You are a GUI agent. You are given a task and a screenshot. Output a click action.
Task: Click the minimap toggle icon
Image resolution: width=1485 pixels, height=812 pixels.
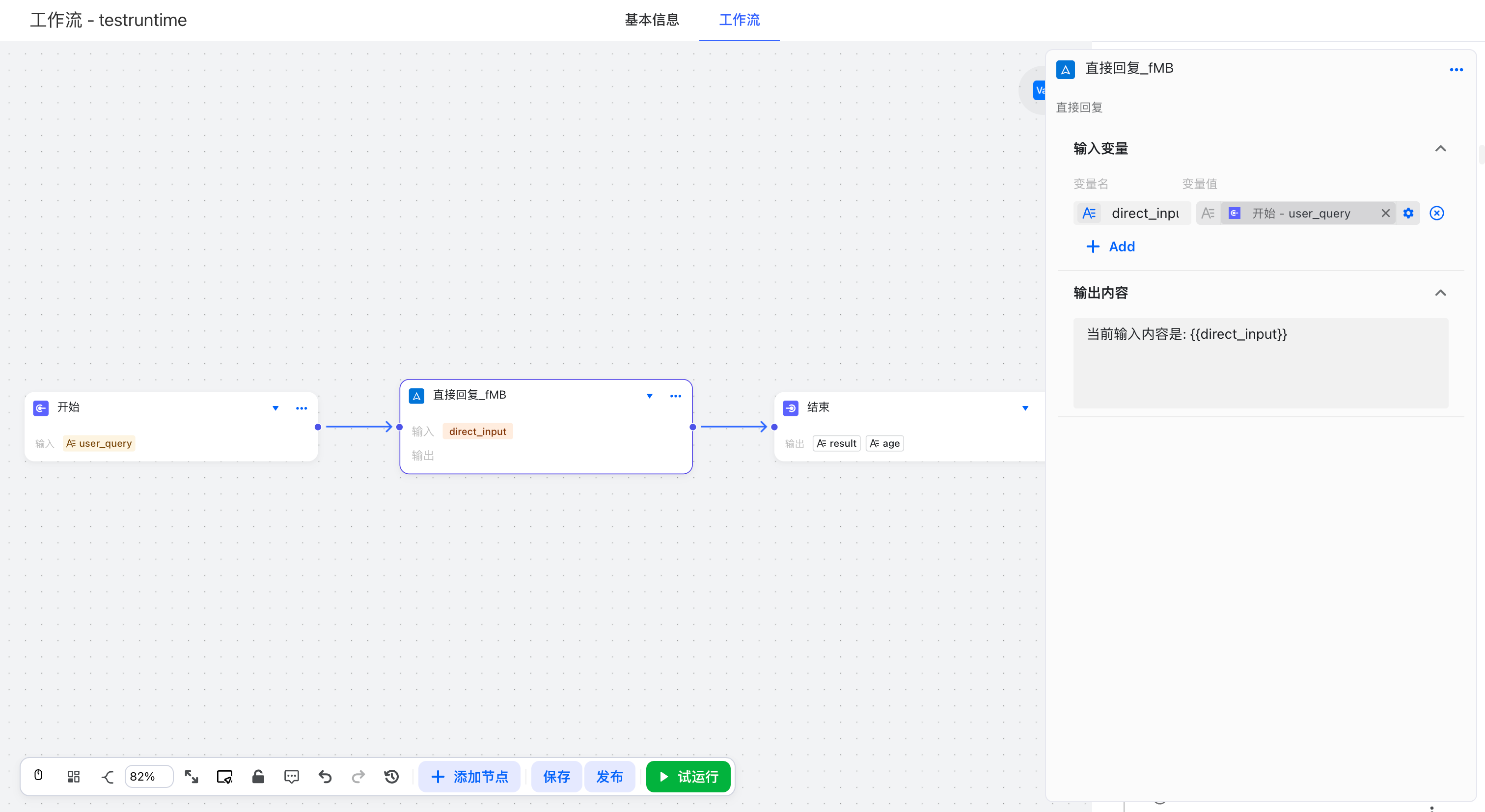224,776
